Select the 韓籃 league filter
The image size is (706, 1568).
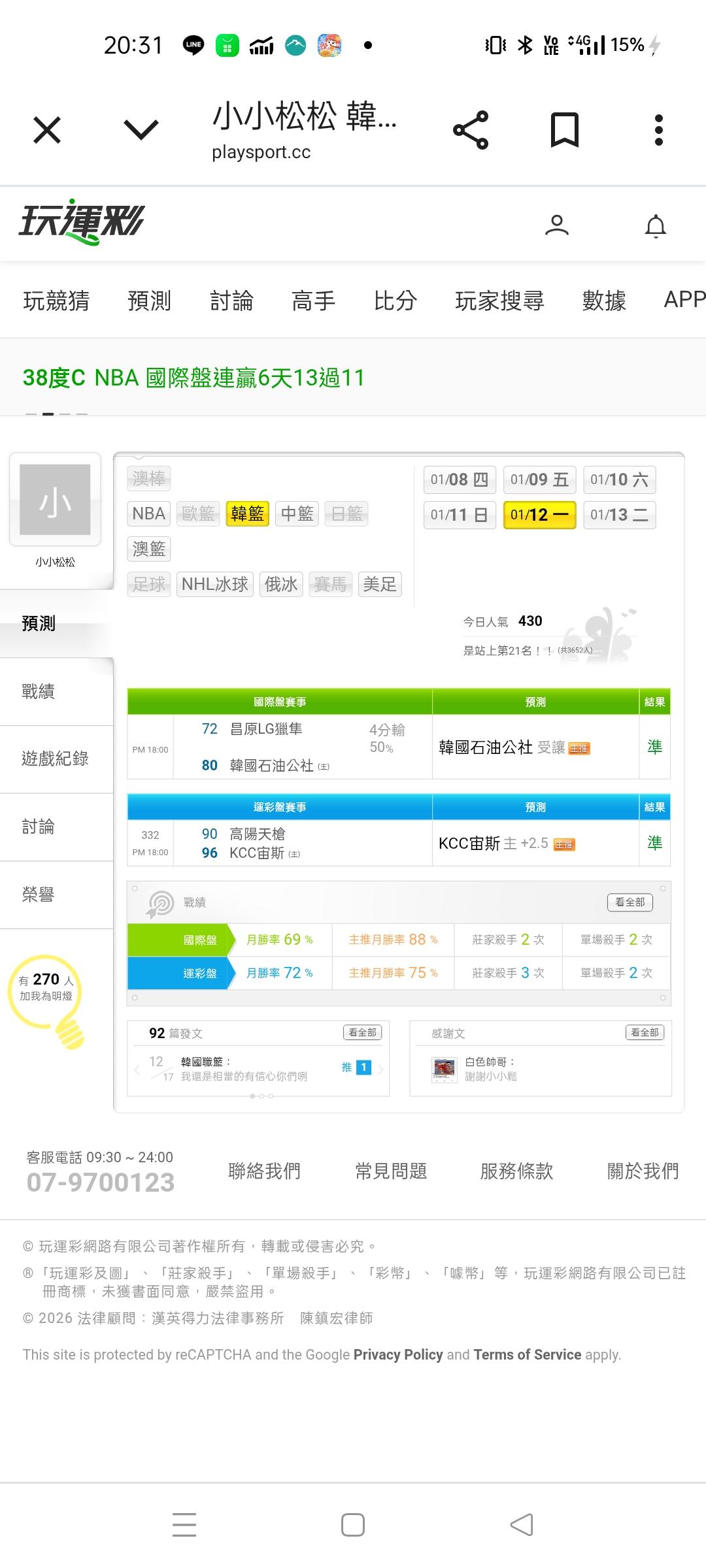(x=247, y=514)
